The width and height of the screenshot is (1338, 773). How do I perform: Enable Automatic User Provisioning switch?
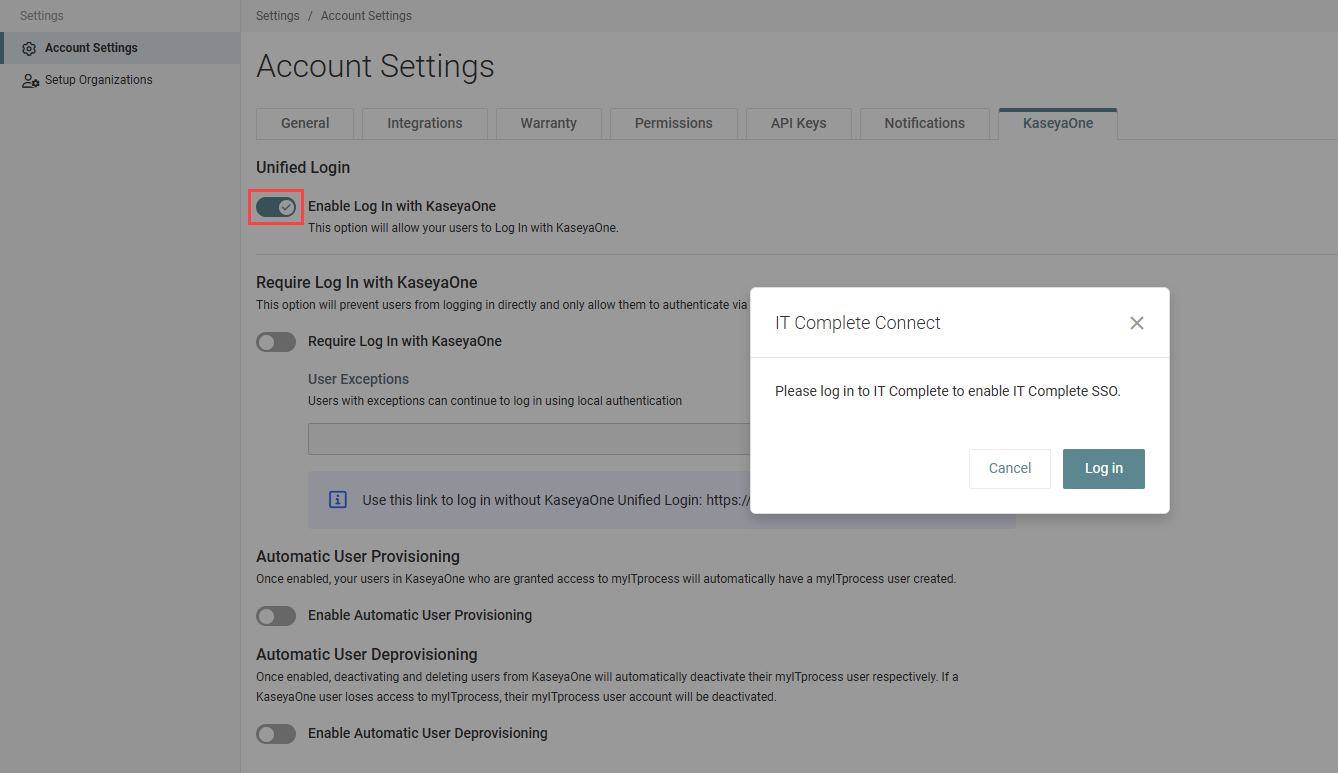point(276,616)
